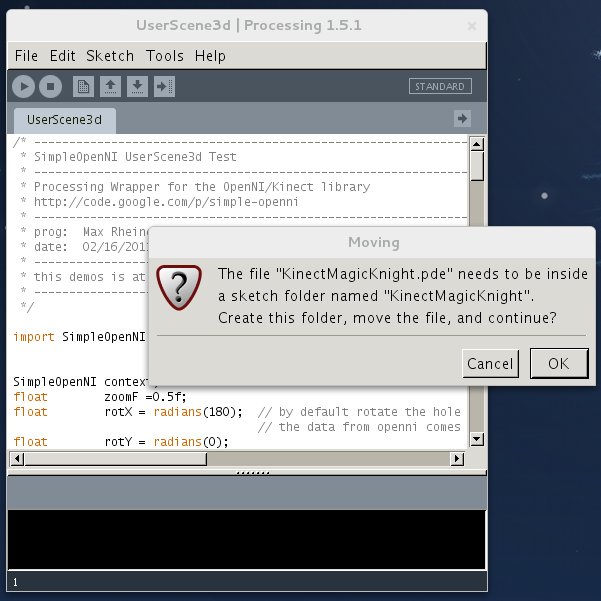Screen dimensions: 601x601
Task: Close the Processing window
Action: coord(472,26)
